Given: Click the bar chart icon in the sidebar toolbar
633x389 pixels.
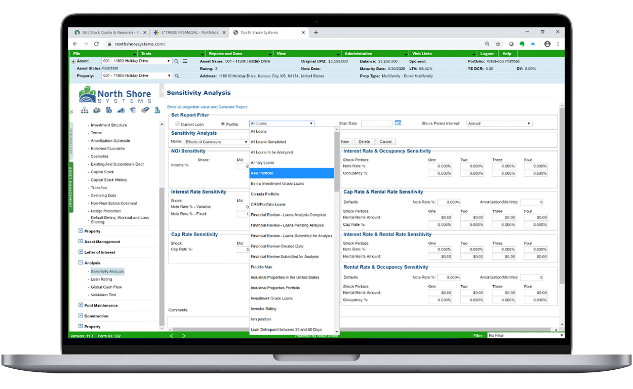Looking at the screenshot, I should 121,110.
